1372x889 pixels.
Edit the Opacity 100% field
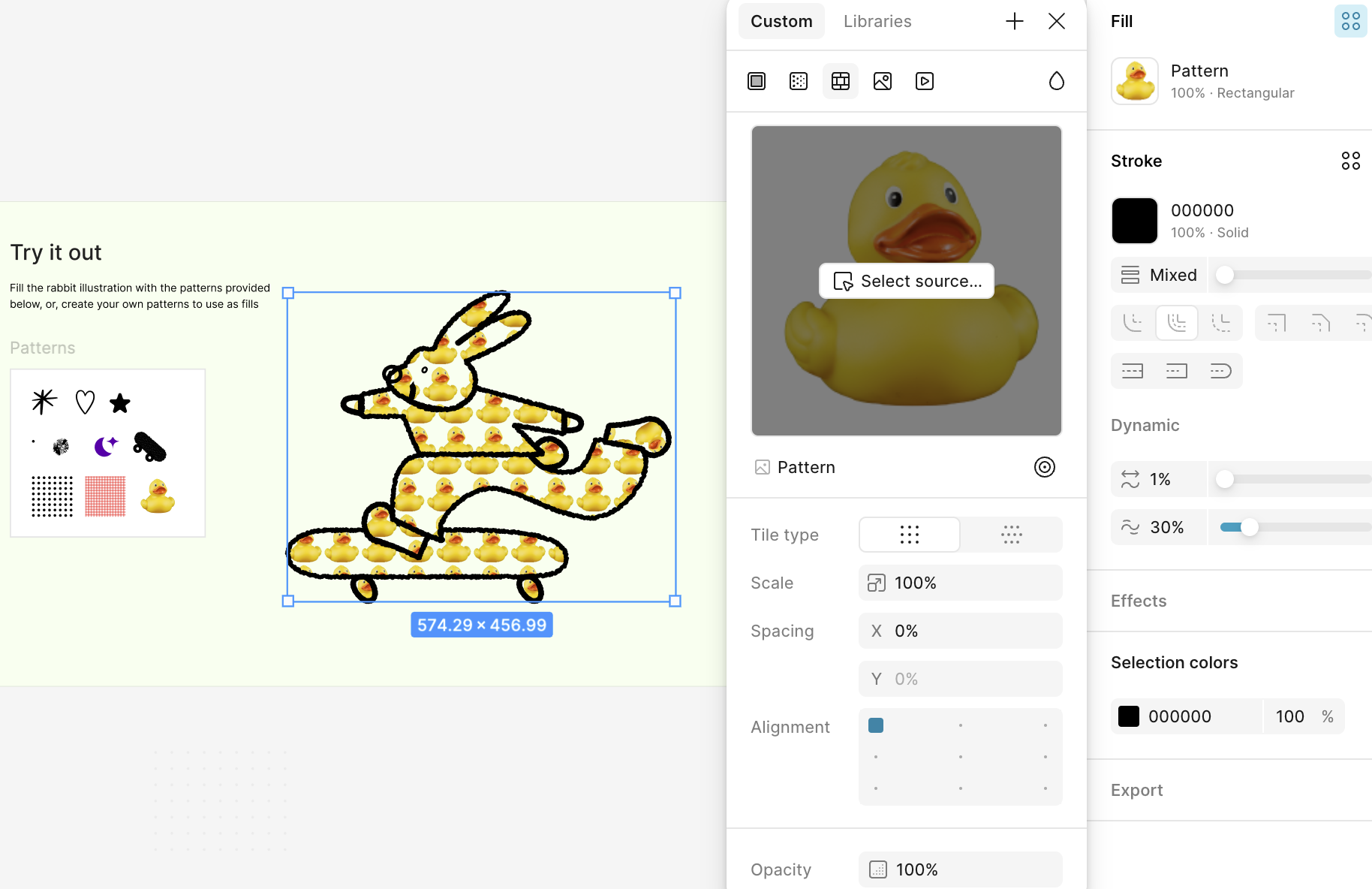tap(961, 869)
